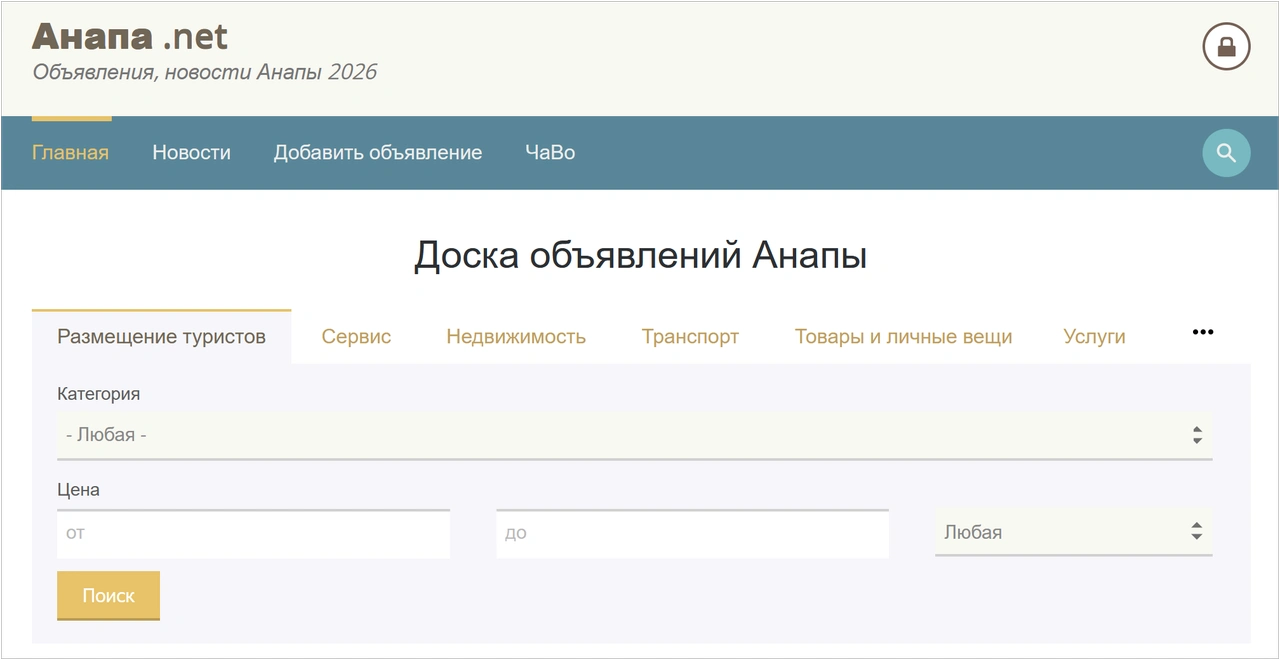The height and width of the screenshot is (660, 1280).
Task: Open the Новости menu item
Action: pyautogui.click(x=191, y=153)
